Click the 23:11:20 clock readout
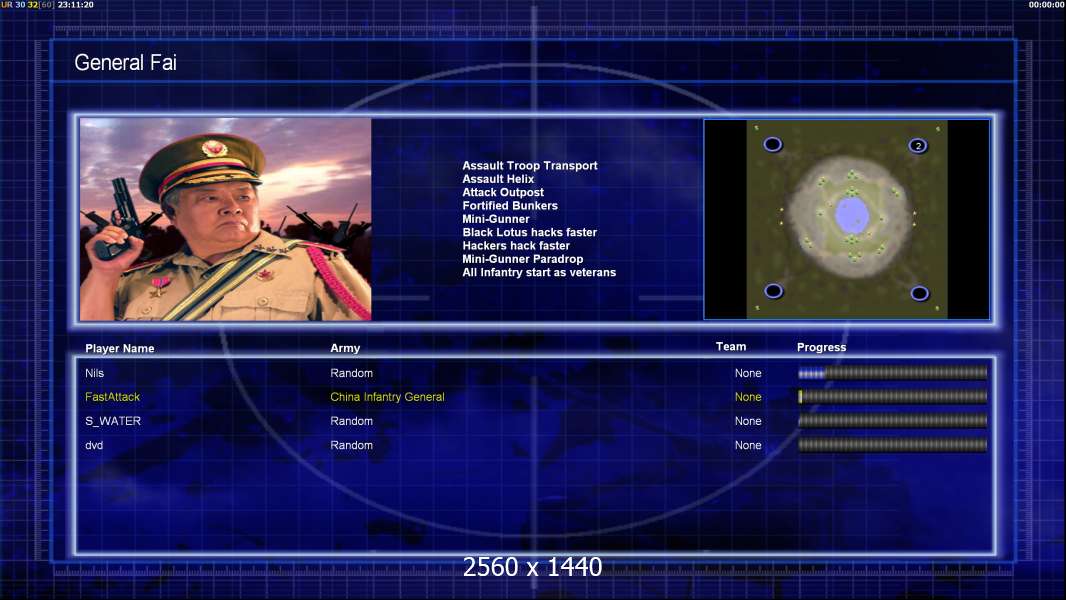The image size is (1066, 600). tap(75, 5)
